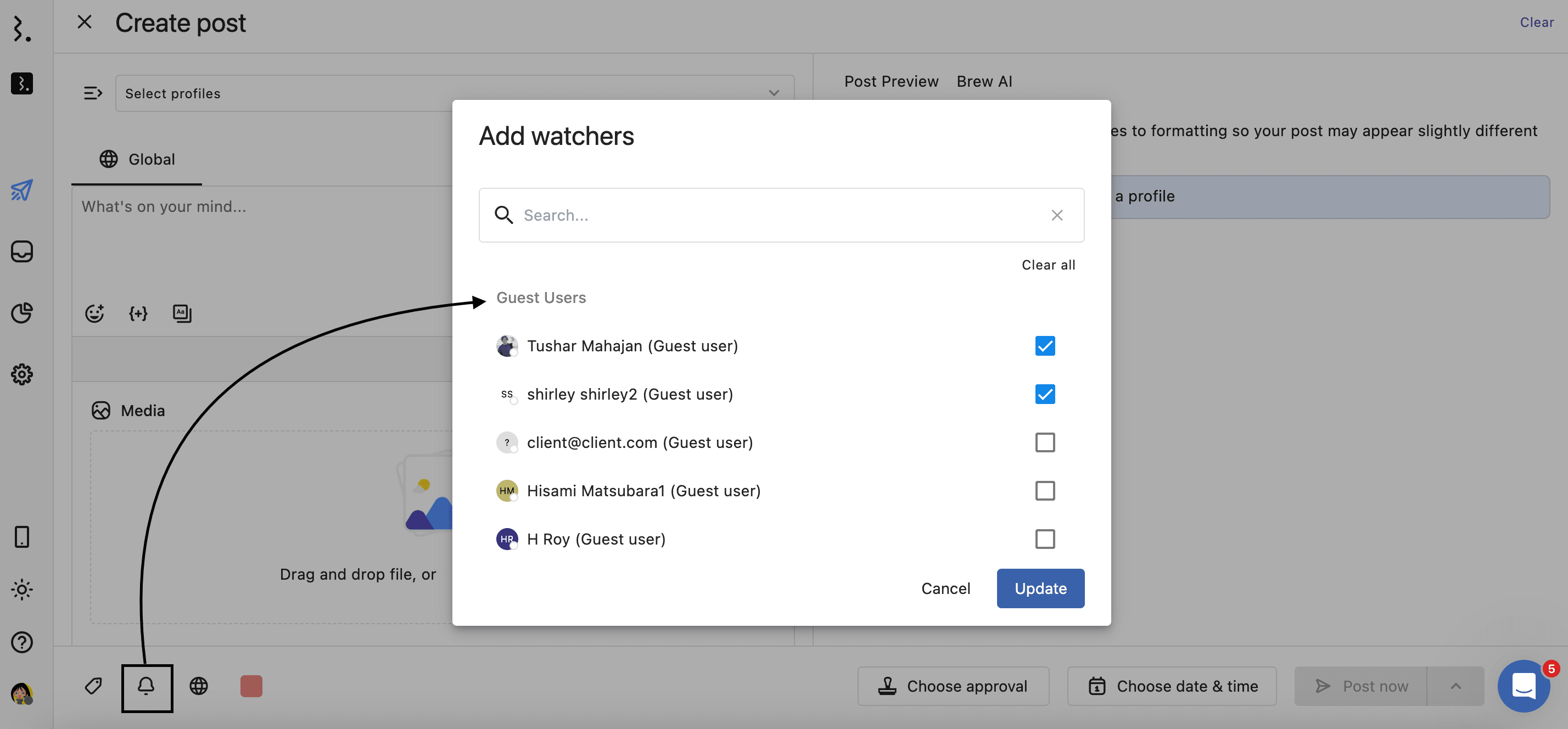Insert variable with curly braces icon
This screenshot has height=729, width=1568.
pyautogui.click(x=138, y=313)
